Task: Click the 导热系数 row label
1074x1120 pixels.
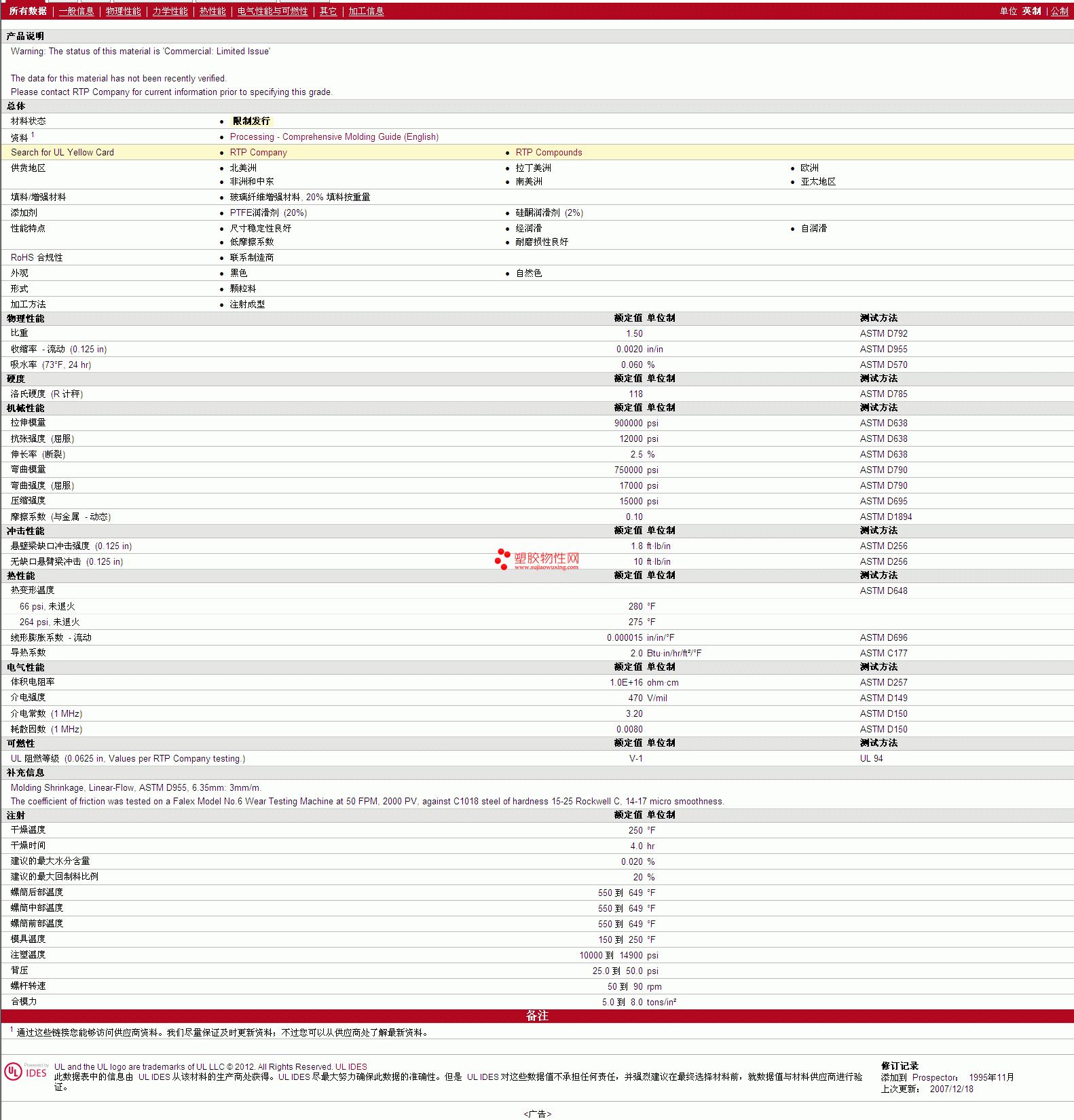Action: click(x=28, y=652)
